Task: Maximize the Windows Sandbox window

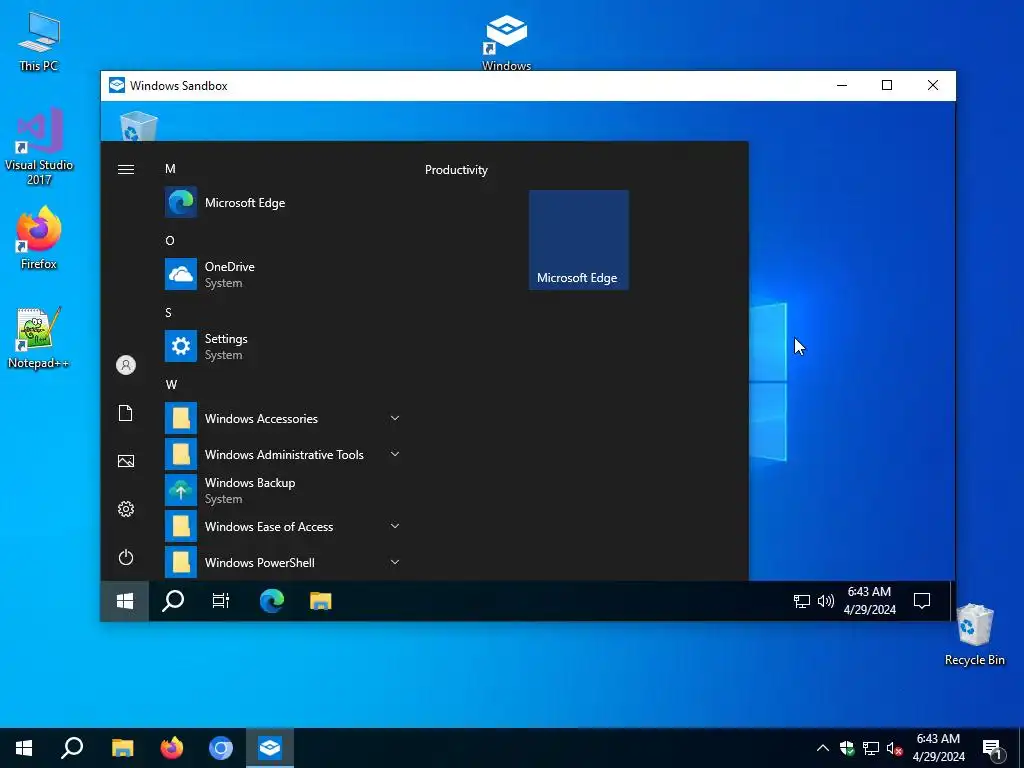Action: [x=887, y=86]
